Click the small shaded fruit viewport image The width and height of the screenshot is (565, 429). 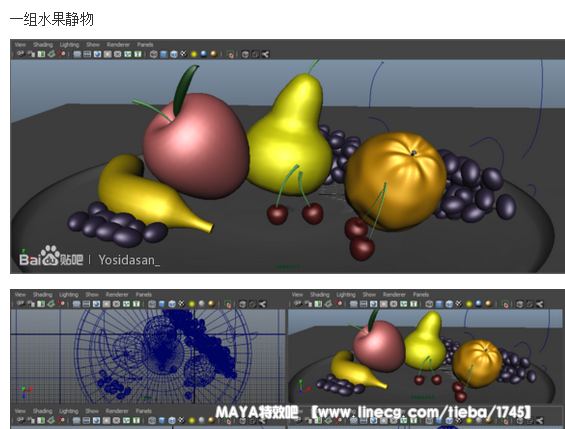pyautogui.click(x=426, y=356)
